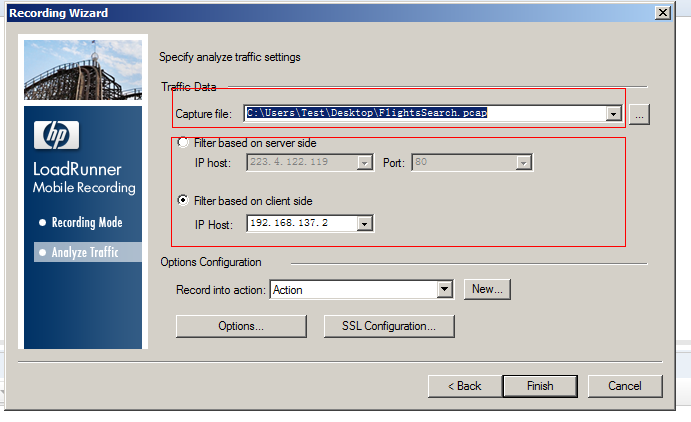The height and width of the screenshot is (422, 691).
Task: Select the Recording Mode step in sidebar
Action: tap(87, 222)
